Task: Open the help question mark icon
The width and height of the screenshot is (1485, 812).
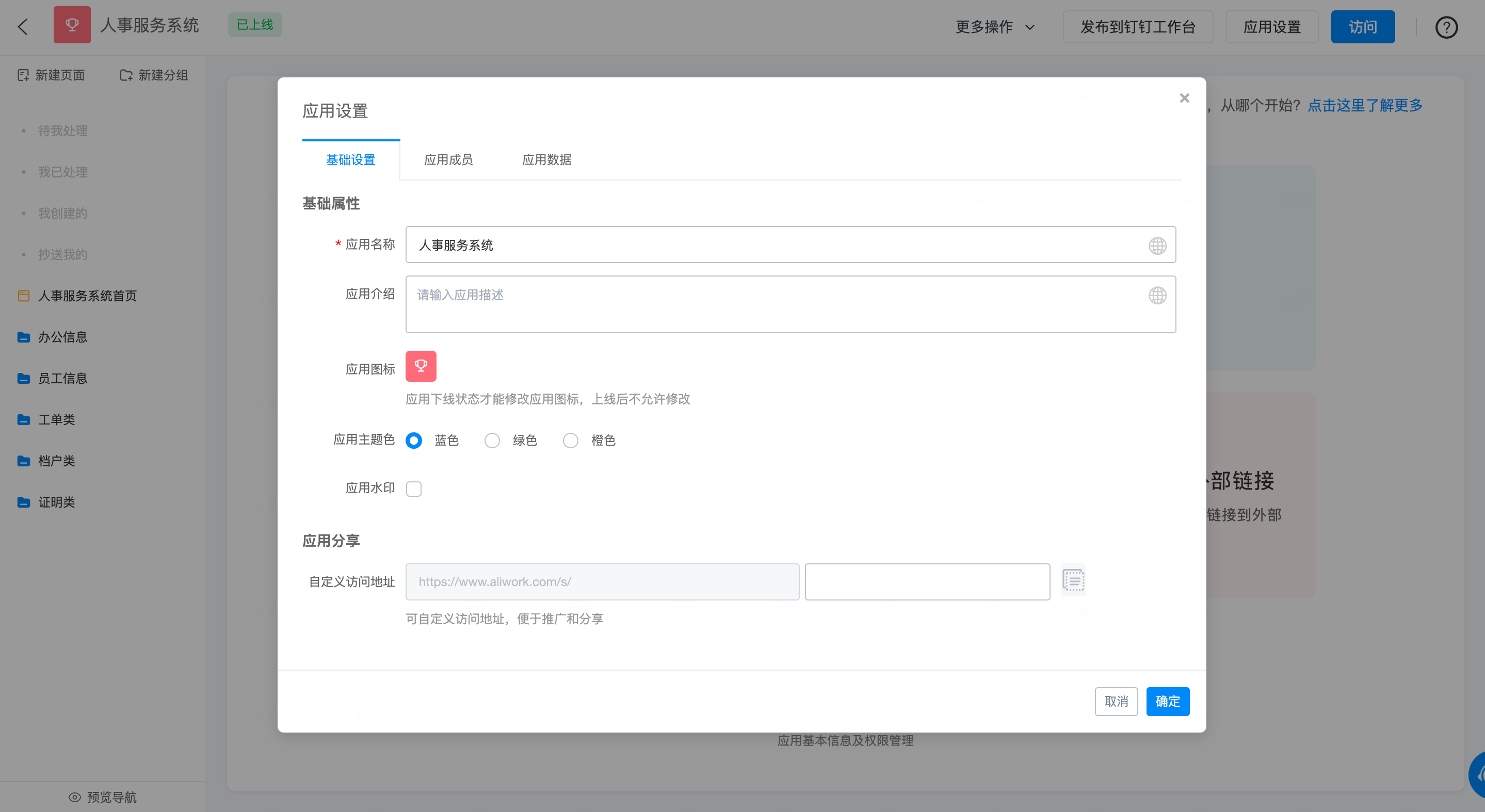Action: pos(1446,26)
